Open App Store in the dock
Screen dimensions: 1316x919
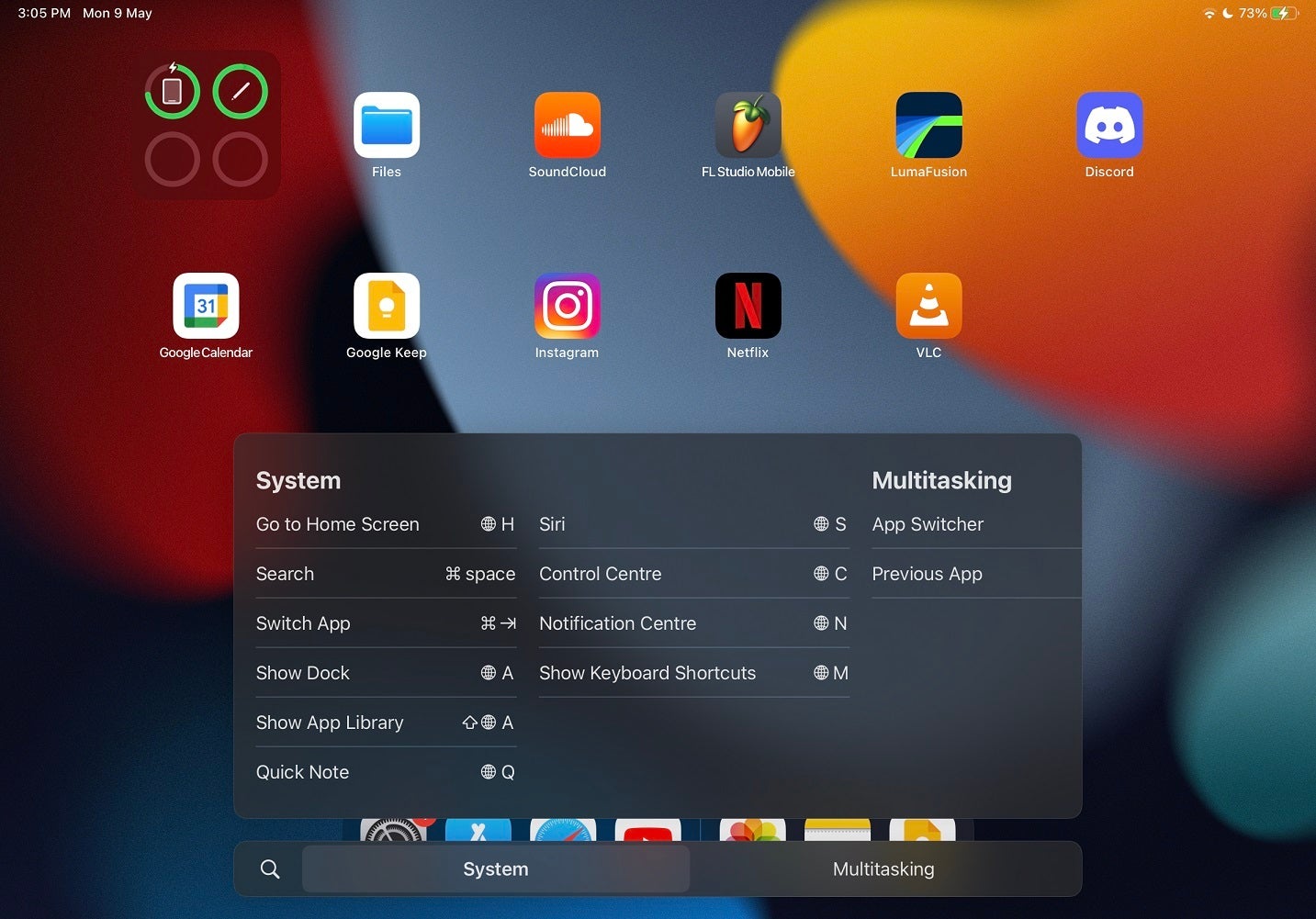(x=478, y=830)
